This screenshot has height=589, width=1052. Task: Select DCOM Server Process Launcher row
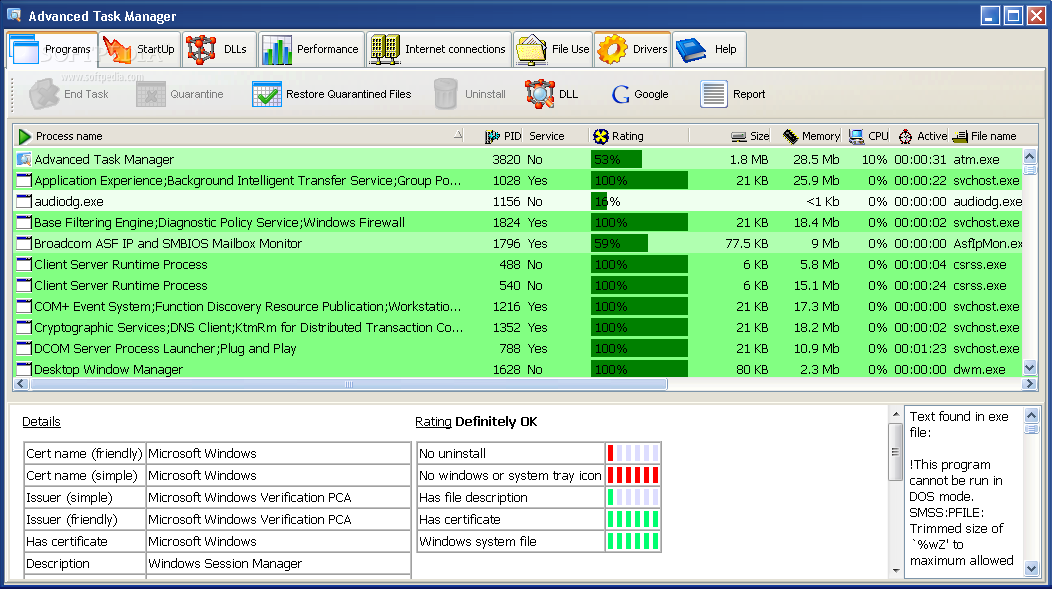click(518, 349)
